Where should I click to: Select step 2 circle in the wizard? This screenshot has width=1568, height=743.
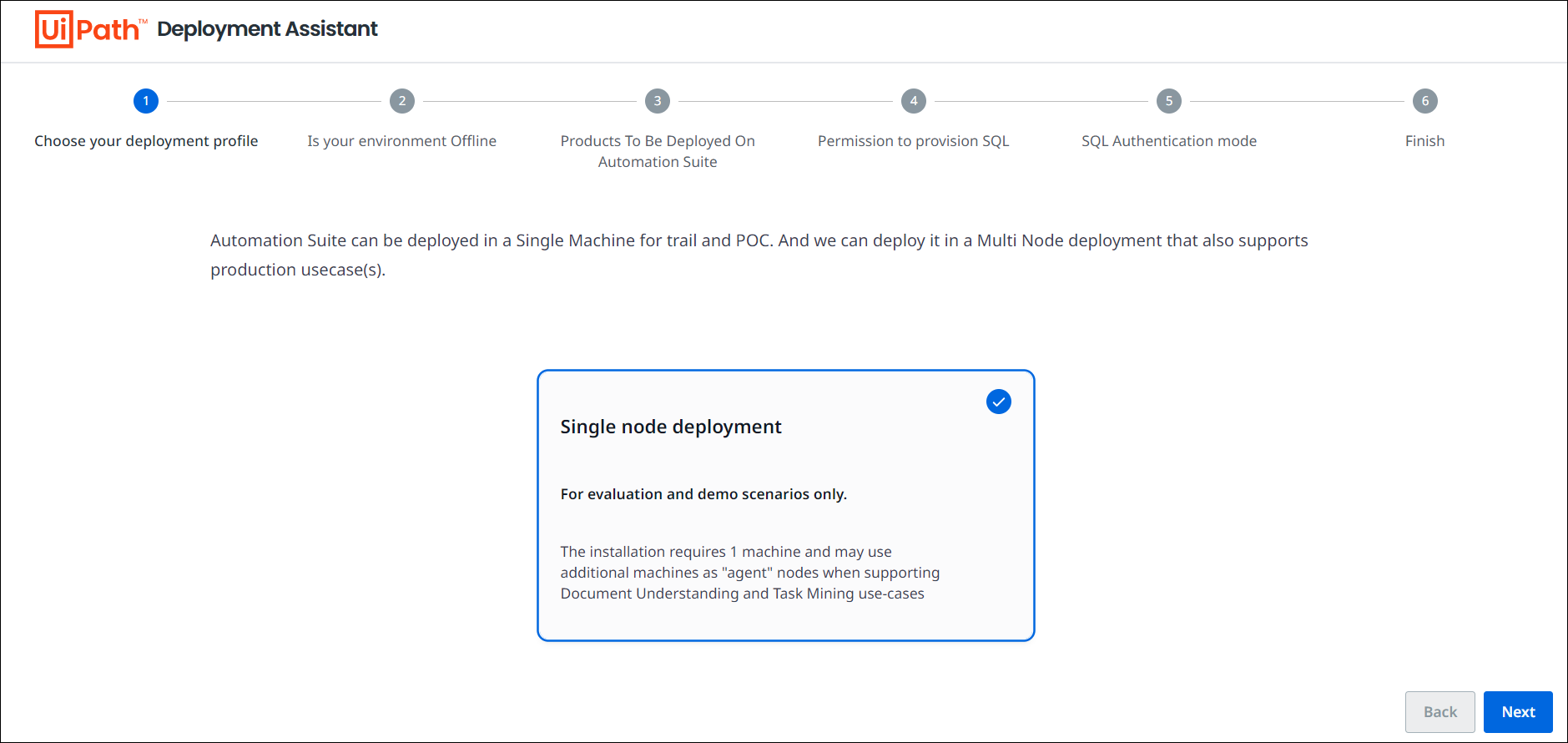(x=402, y=101)
